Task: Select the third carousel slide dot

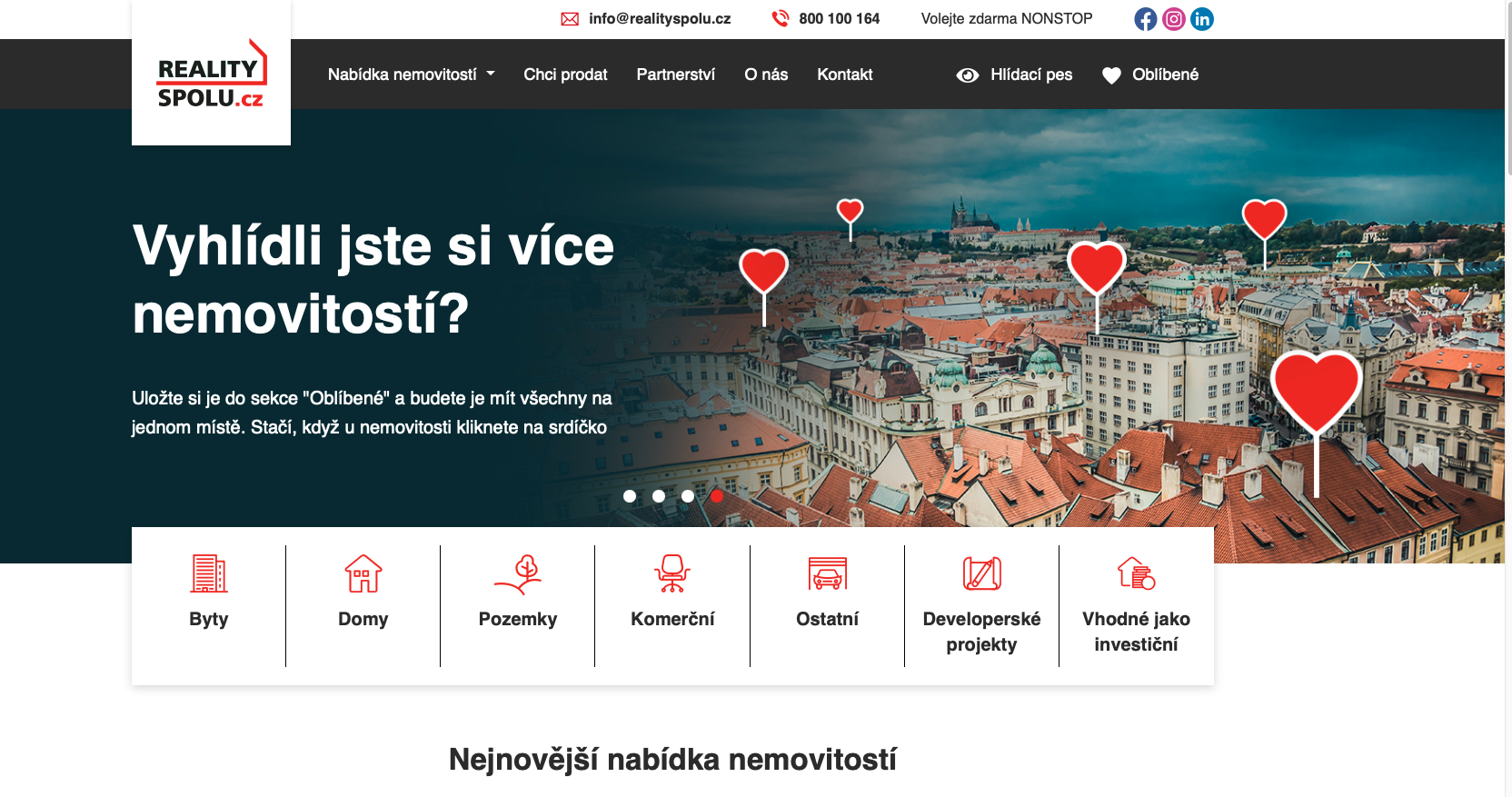Action: [688, 496]
